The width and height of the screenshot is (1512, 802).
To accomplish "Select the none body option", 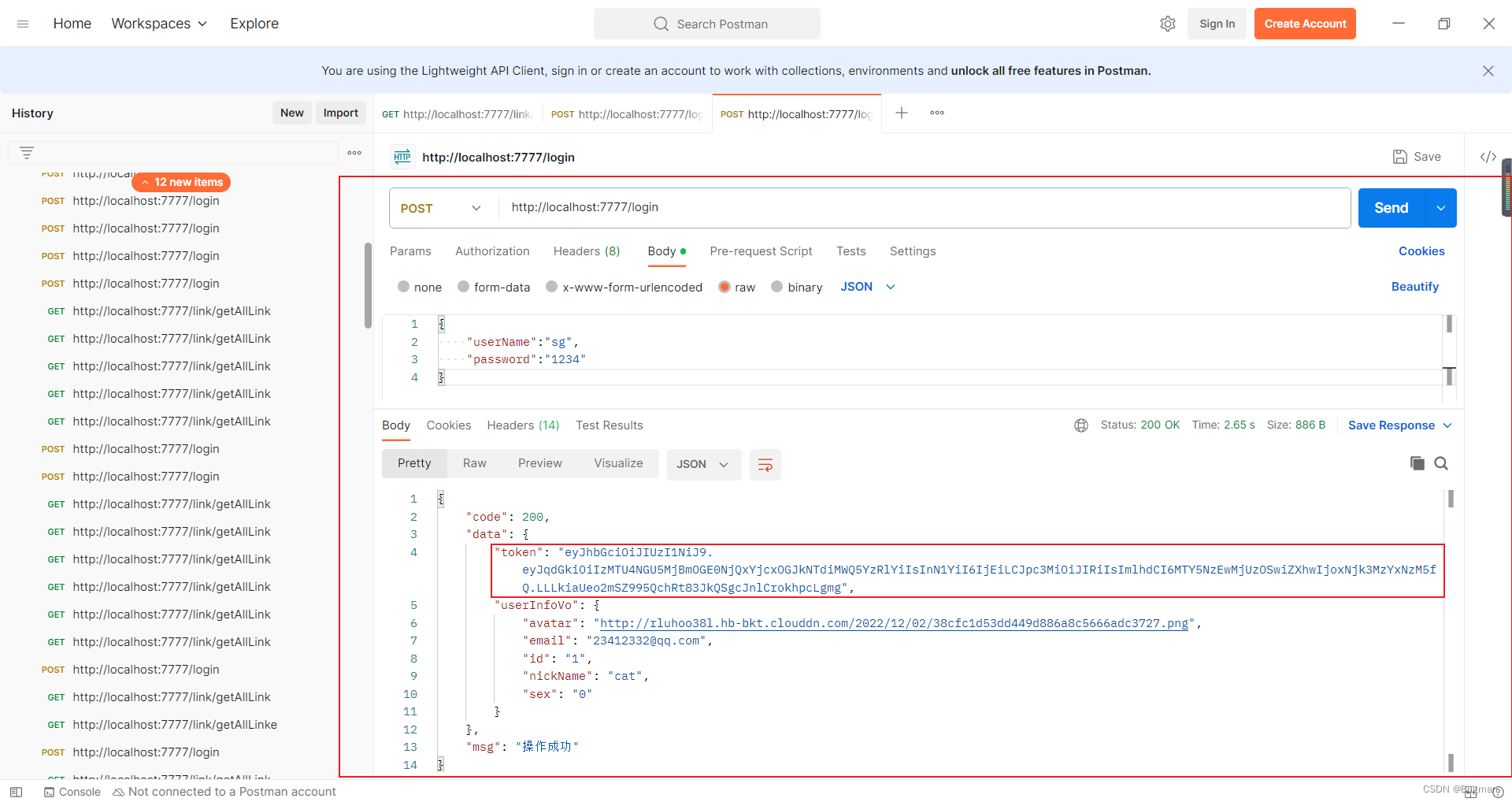I will point(420,287).
